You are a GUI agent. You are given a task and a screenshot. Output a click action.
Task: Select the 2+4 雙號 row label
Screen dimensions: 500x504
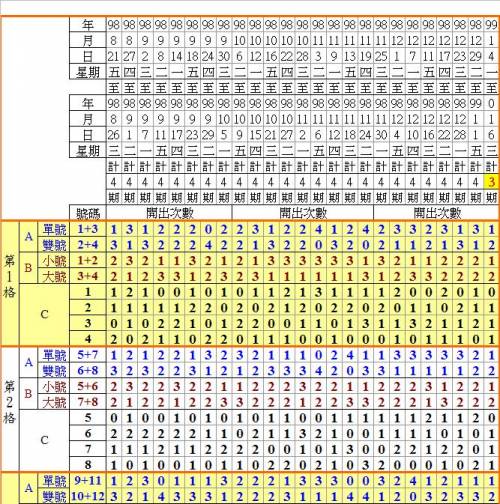[x=88, y=245]
